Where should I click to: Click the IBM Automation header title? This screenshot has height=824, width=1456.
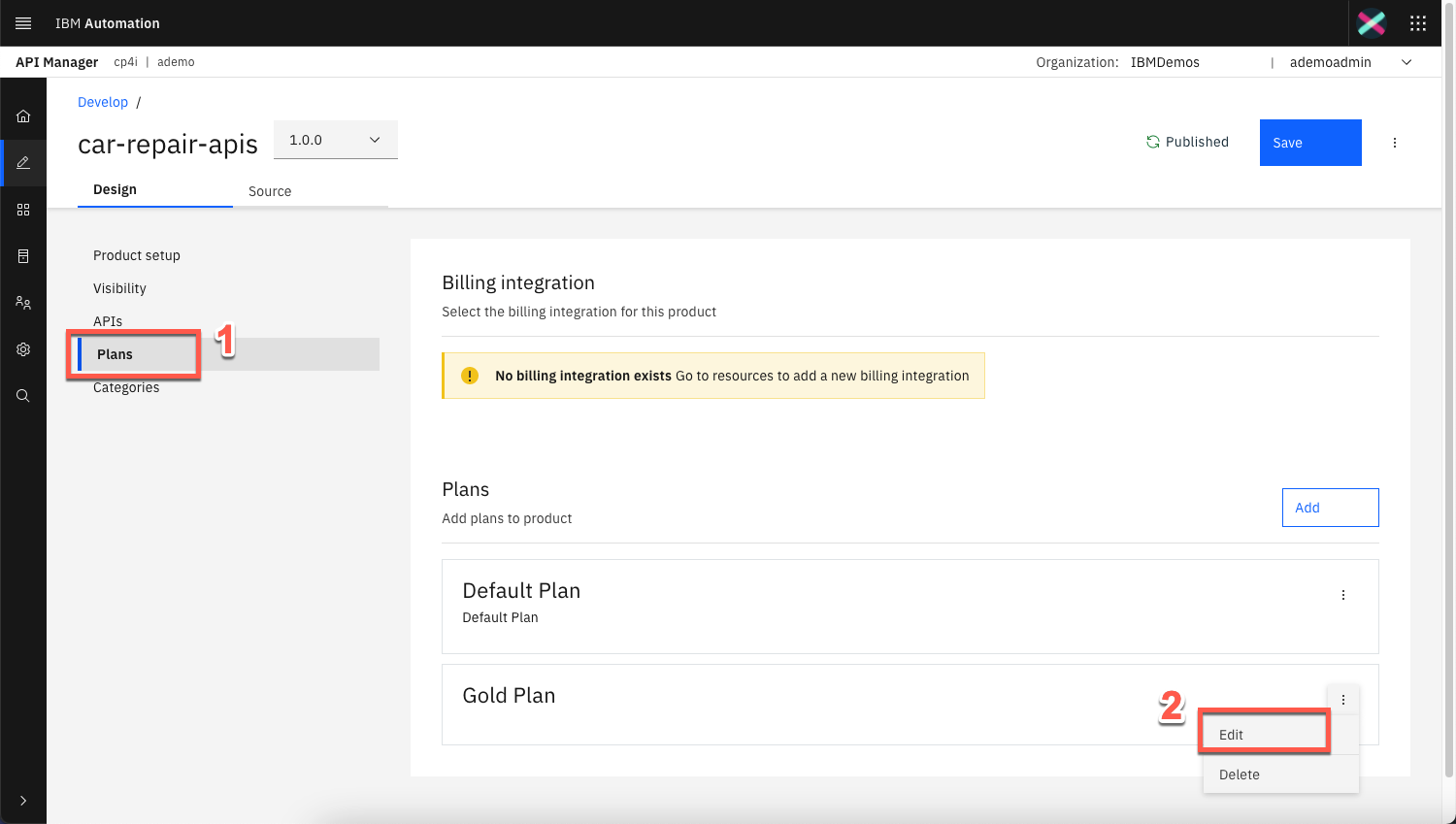pyautogui.click(x=108, y=23)
